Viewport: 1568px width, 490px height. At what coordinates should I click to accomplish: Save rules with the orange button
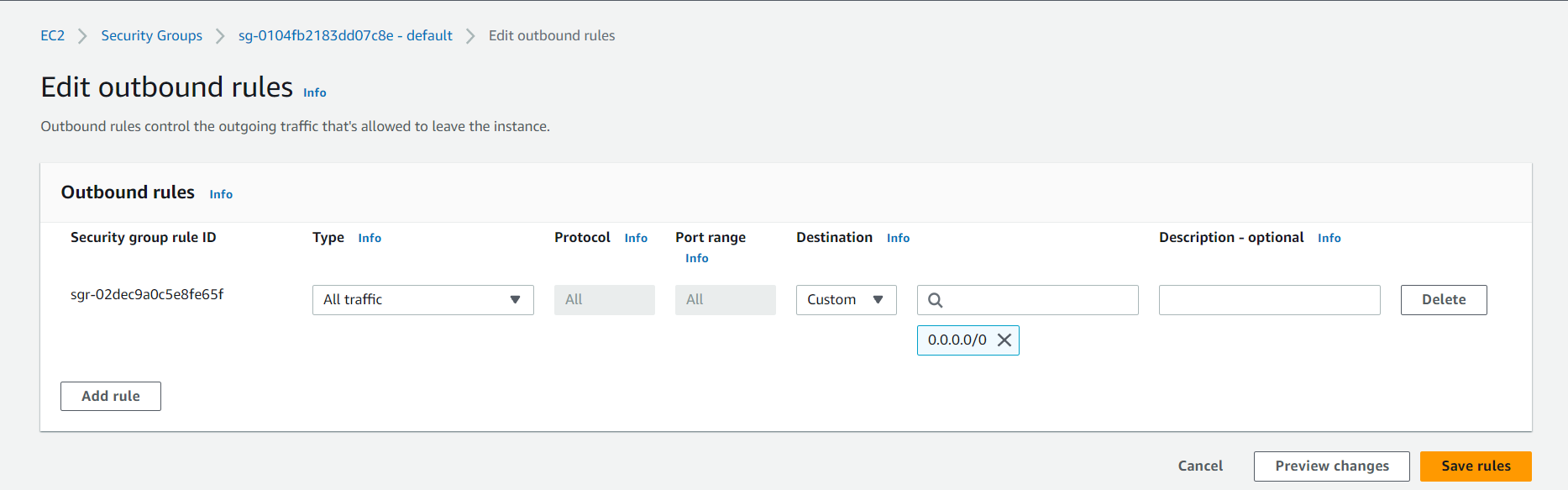coord(1476,466)
